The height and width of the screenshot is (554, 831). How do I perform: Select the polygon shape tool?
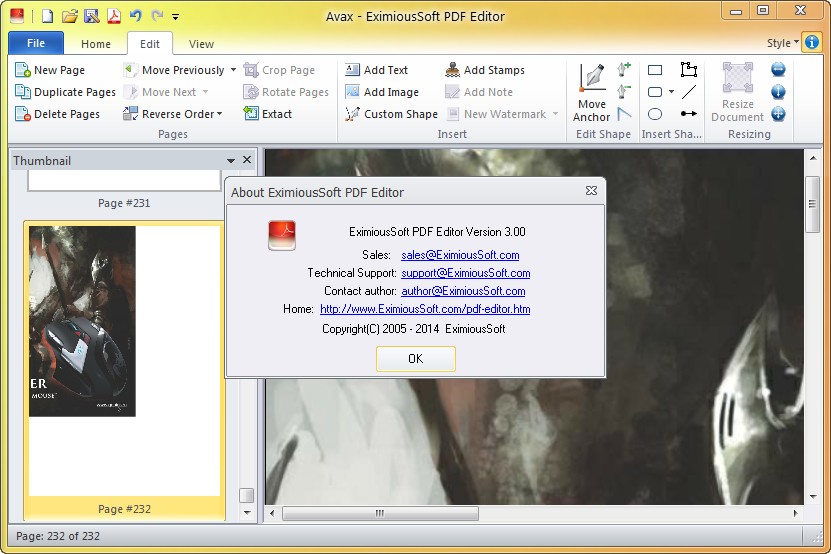[x=688, y=69]
